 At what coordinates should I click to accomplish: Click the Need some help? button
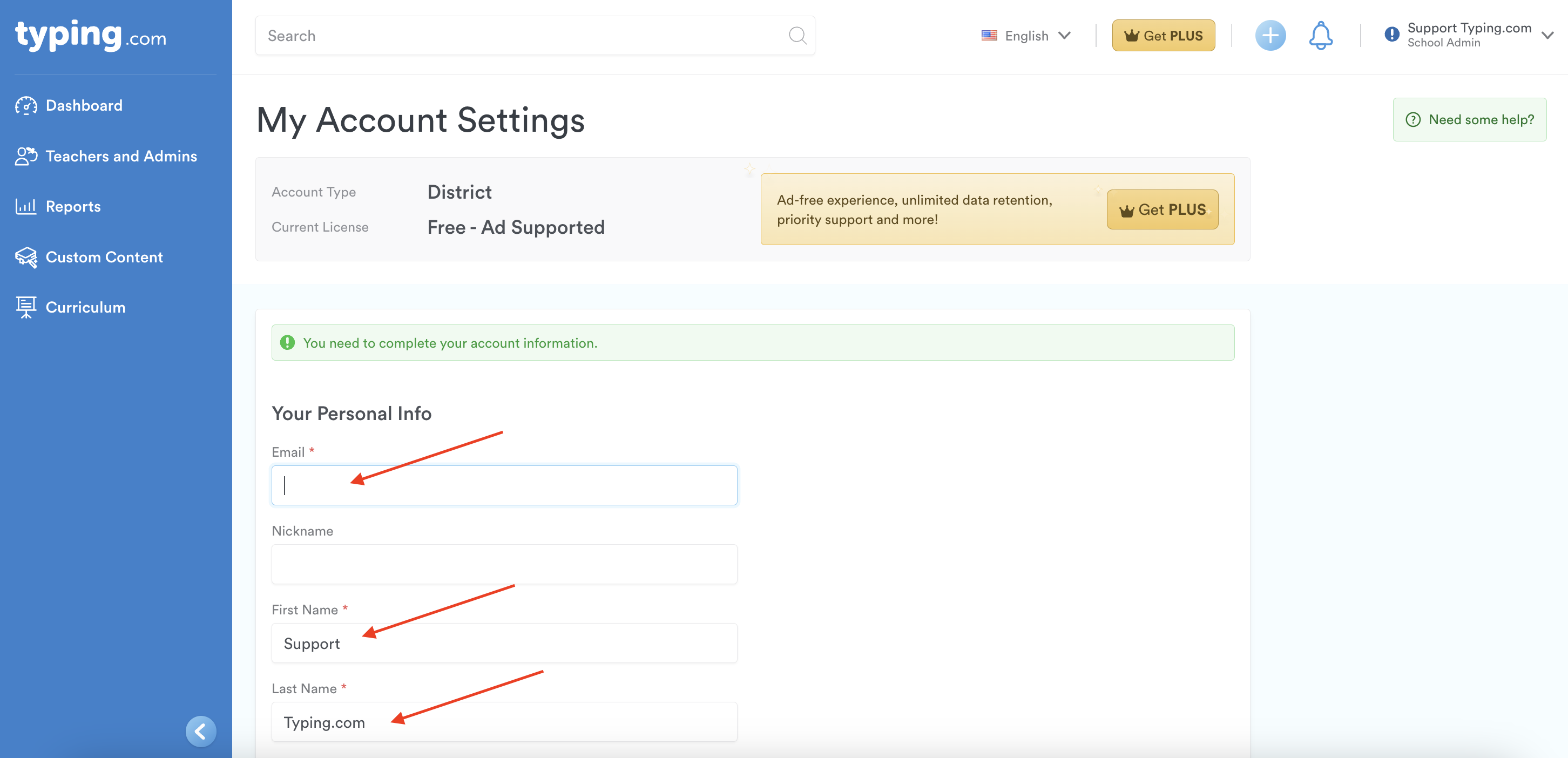pos(1469,119)
